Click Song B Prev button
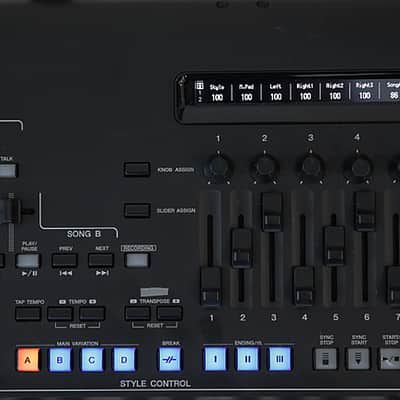This screenshot has height=400, width=400. point(65,260)
